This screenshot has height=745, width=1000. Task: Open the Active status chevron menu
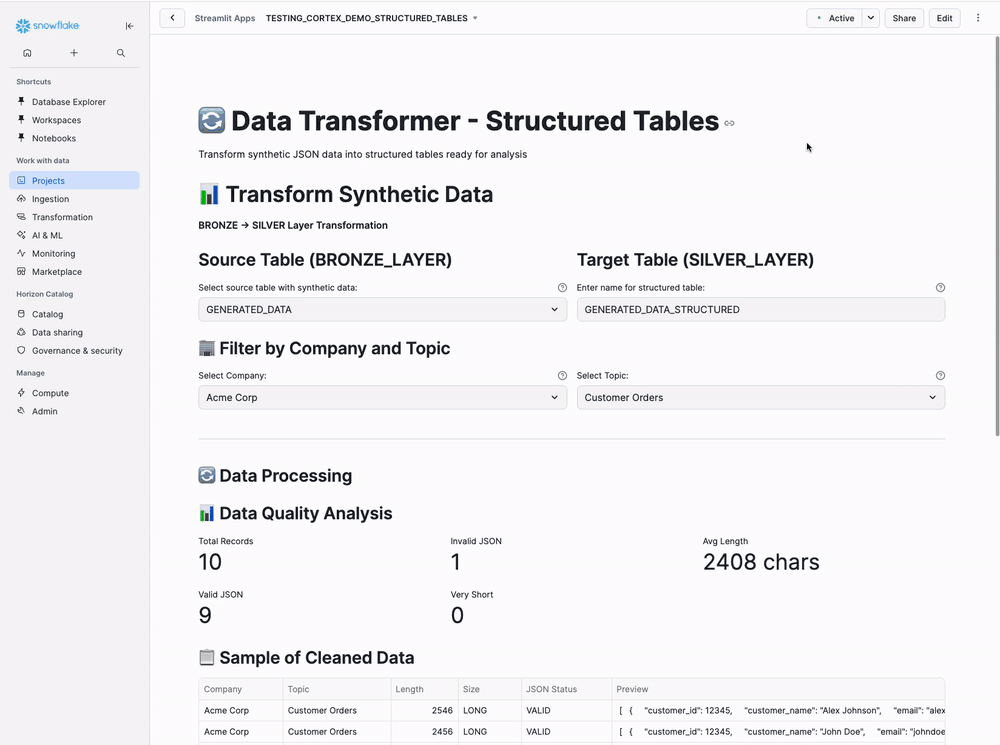(x=869, y=17)
